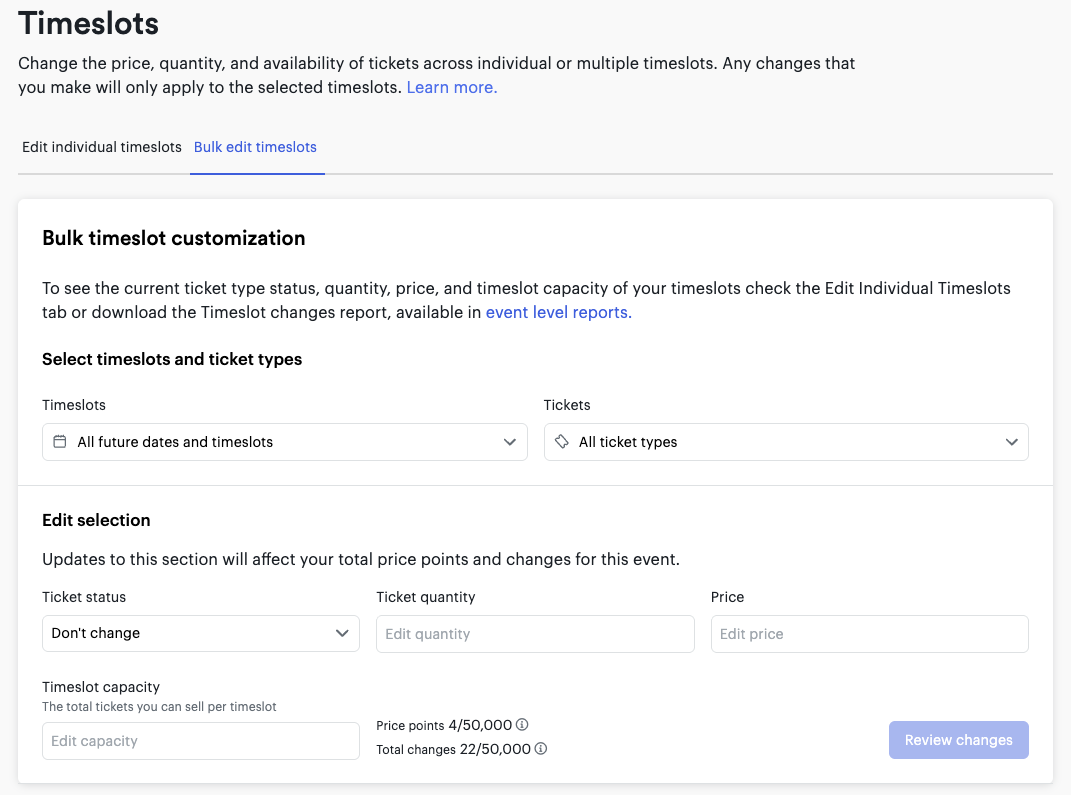Click the Total changes info icon

tap(541, 749)
